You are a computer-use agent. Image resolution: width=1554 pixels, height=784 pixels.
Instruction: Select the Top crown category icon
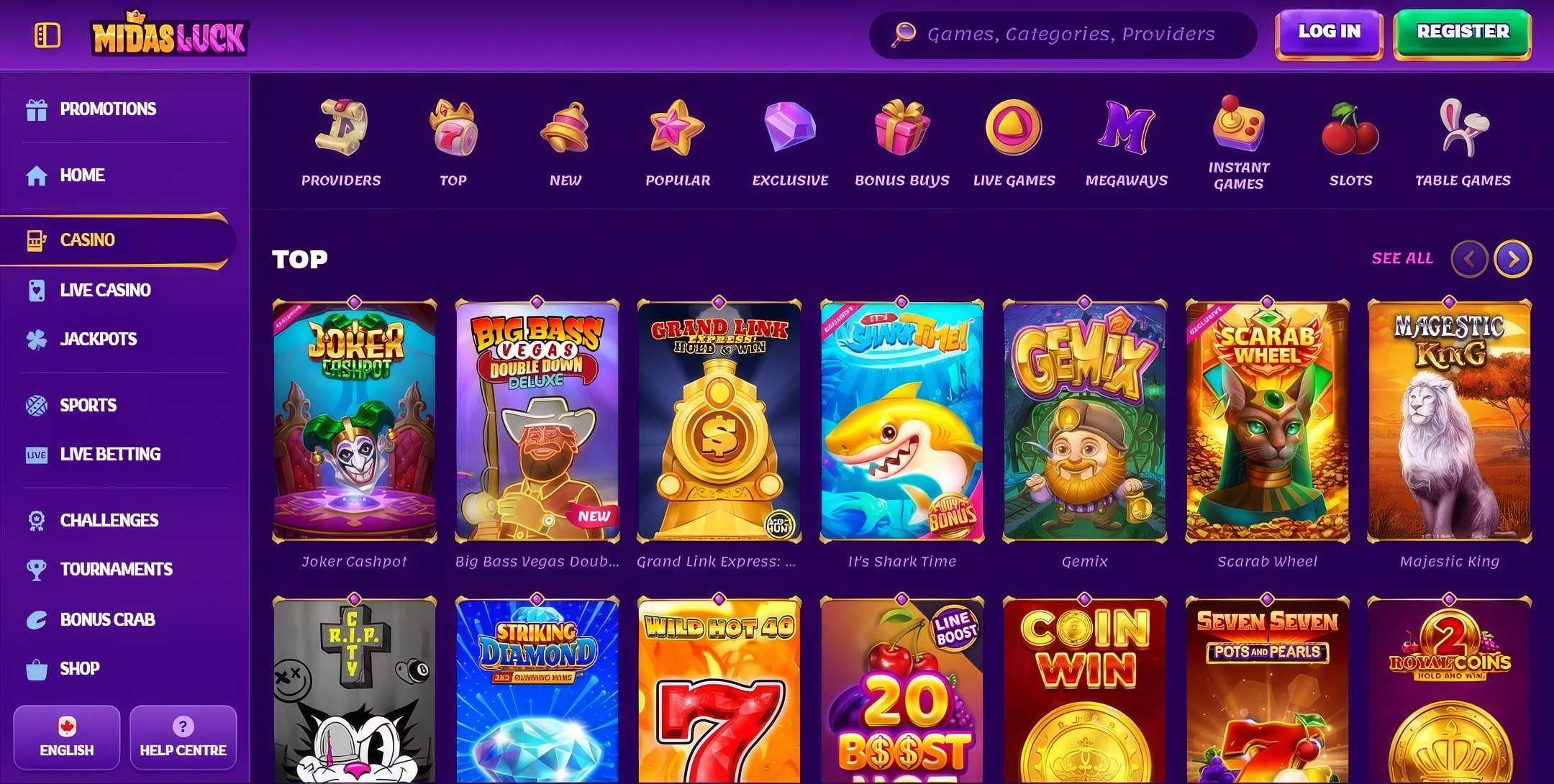click(x=453, y=127)
